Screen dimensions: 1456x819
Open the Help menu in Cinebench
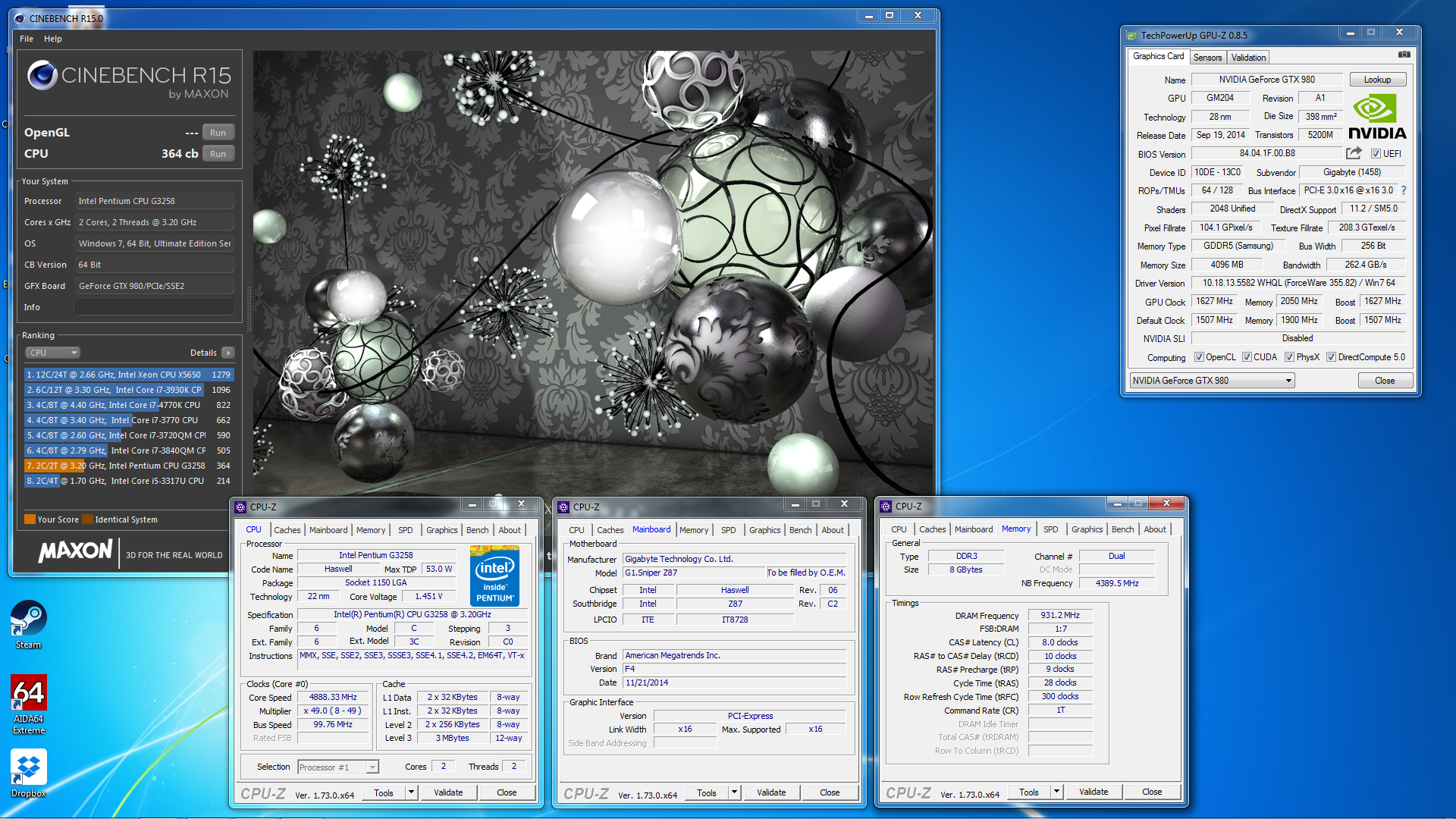[x=53, y=39]
